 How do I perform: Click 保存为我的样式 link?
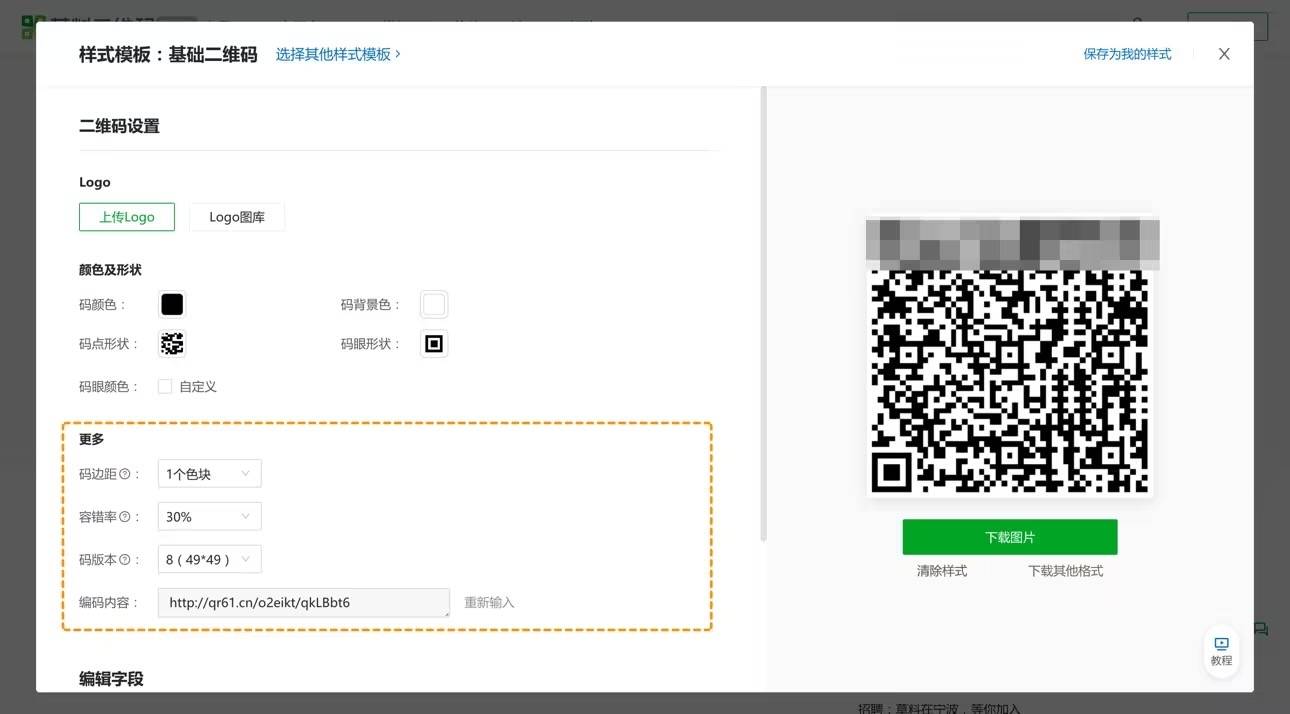pos(1127,54)
